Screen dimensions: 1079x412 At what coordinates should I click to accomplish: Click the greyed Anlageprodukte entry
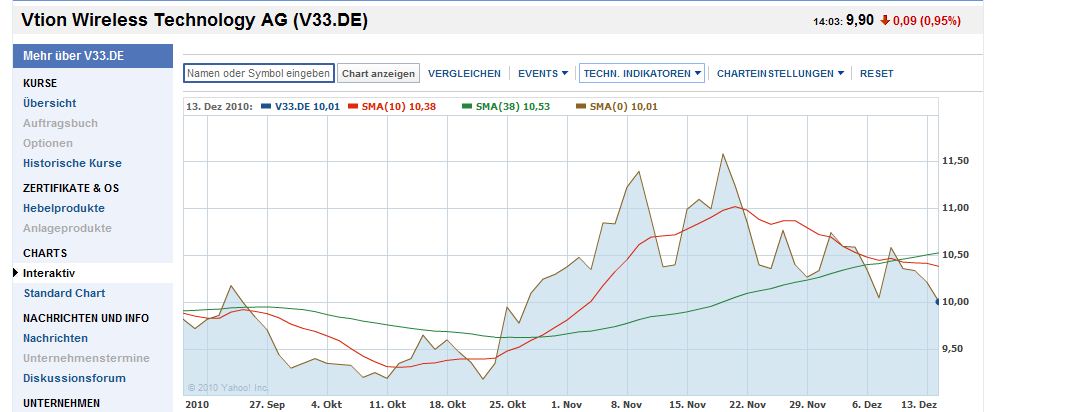tap(67, 228)
